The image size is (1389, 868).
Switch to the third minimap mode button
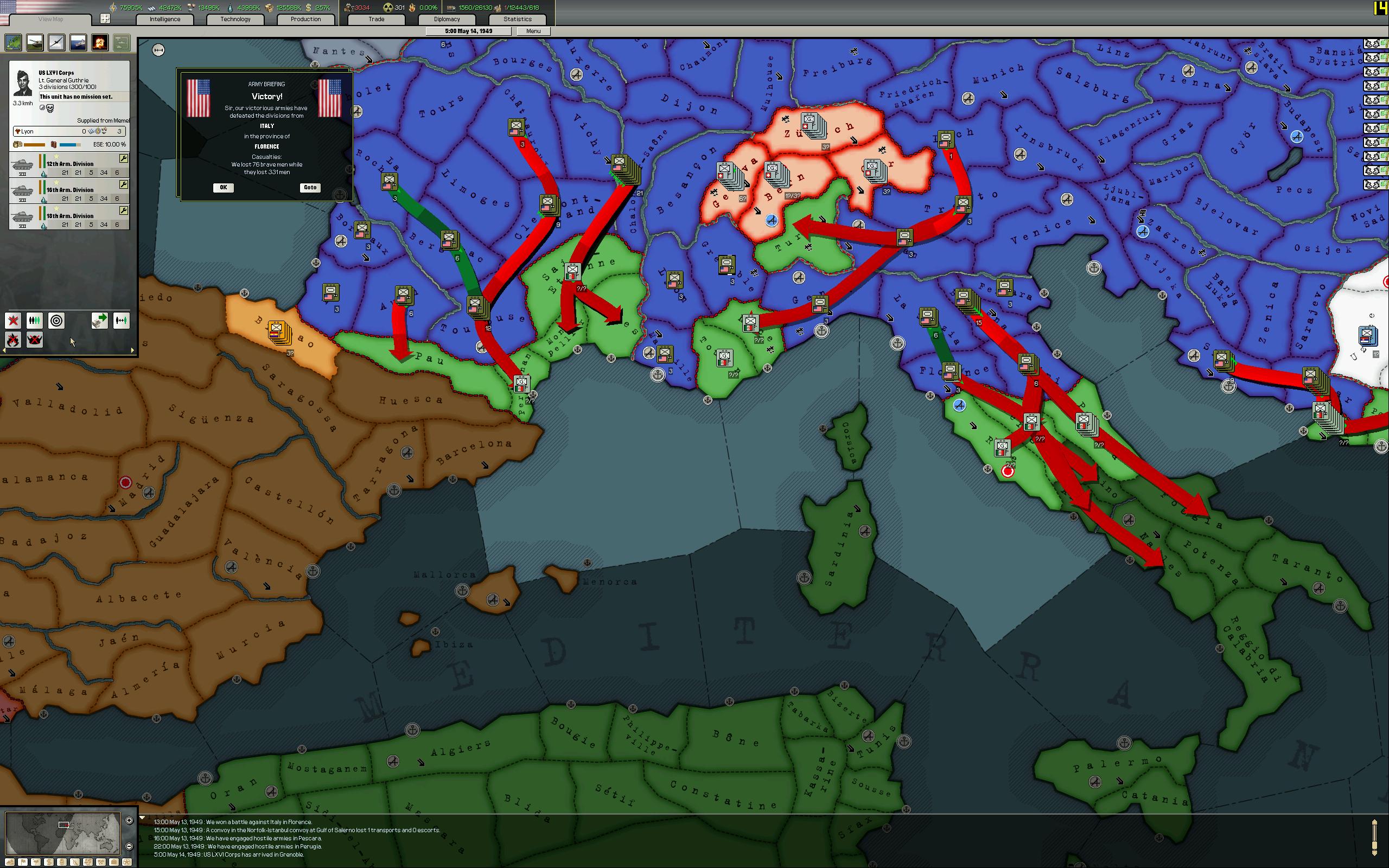pos(36,862)
